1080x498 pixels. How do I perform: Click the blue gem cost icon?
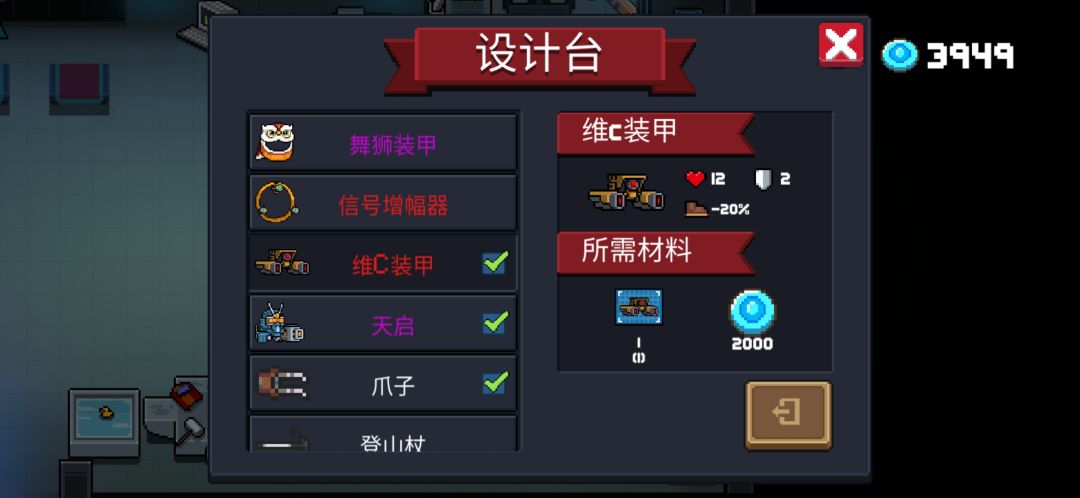(751, 311)
